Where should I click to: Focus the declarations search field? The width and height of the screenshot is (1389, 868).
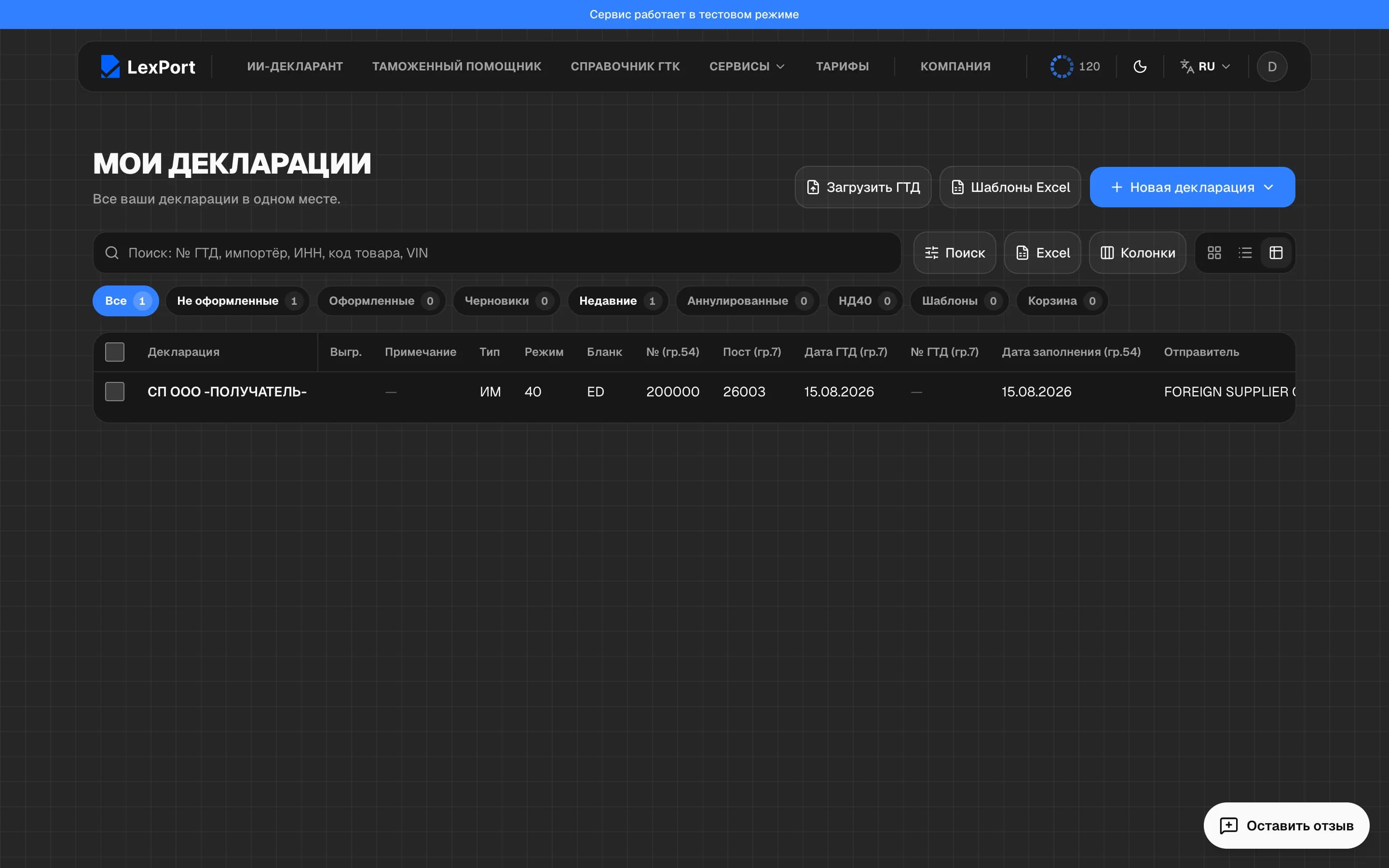pos(497,253)
